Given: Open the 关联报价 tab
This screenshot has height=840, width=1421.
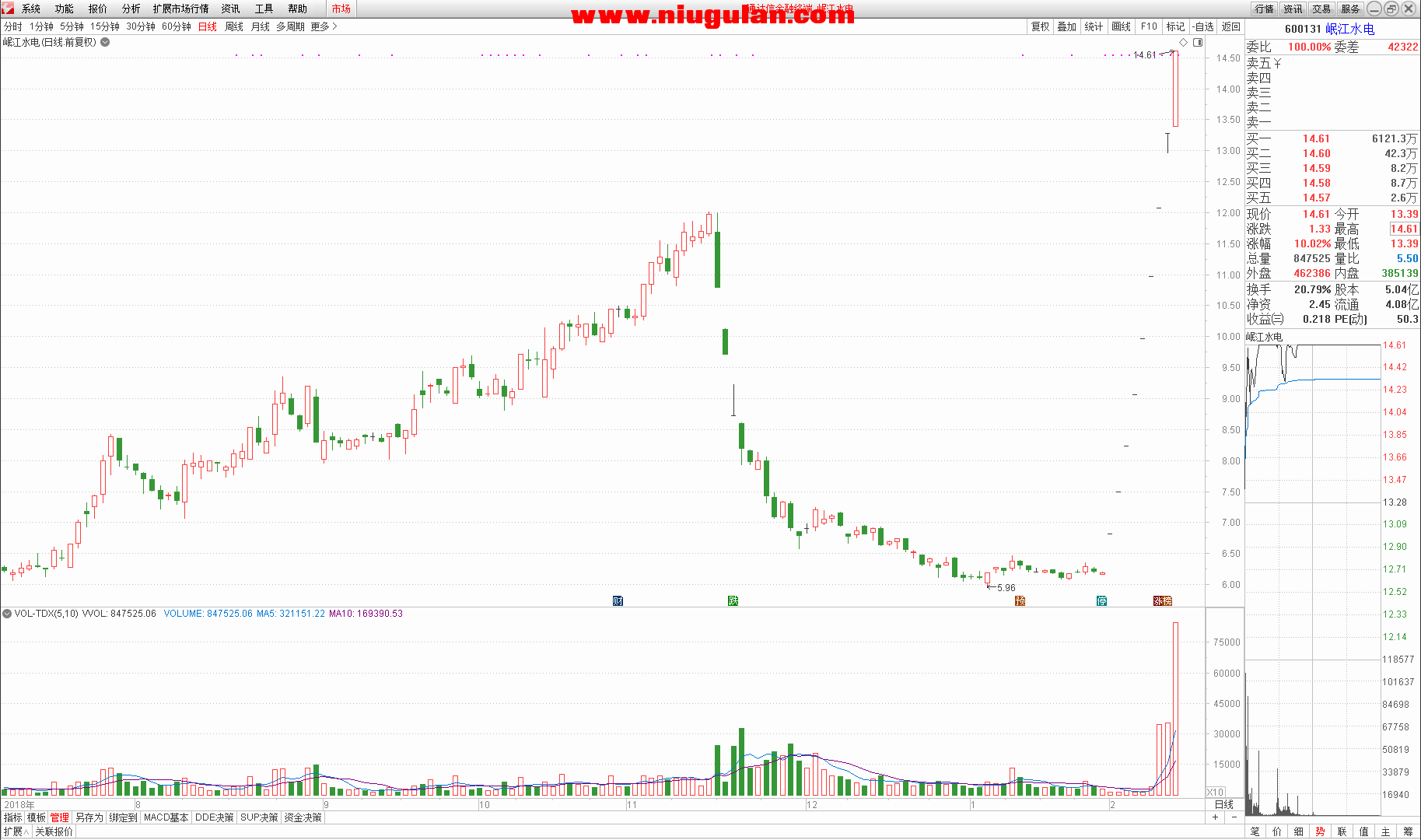Looking at the screenshot, I should [54, 831].
